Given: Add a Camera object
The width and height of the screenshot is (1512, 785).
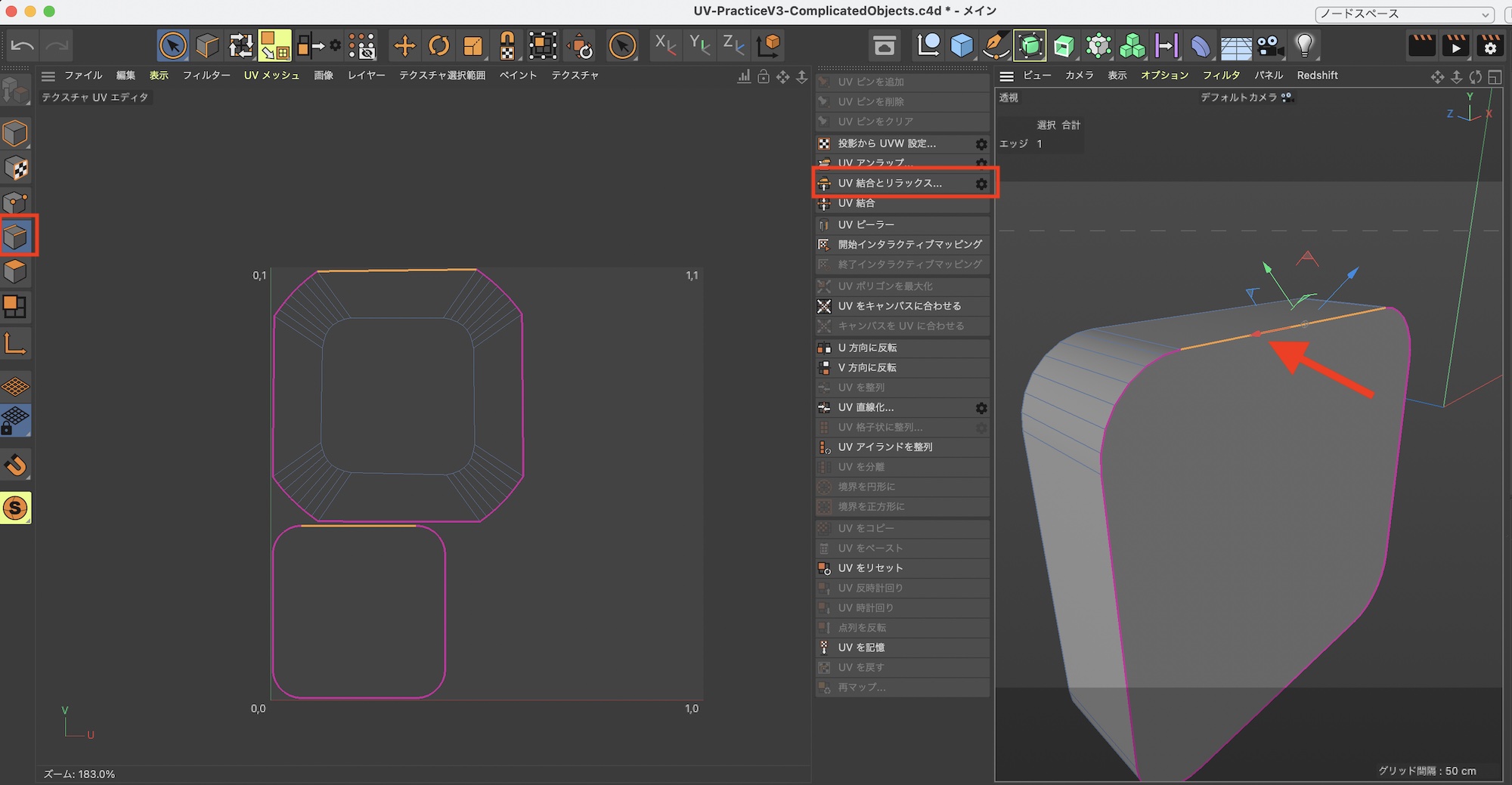Looking at the screenshot, I should click(x=1270, y=46).
